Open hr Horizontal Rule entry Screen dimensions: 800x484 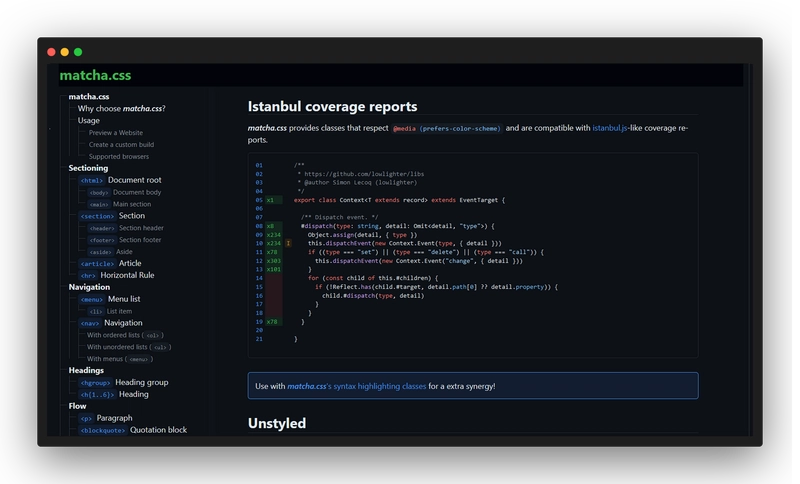click(117, 275)
